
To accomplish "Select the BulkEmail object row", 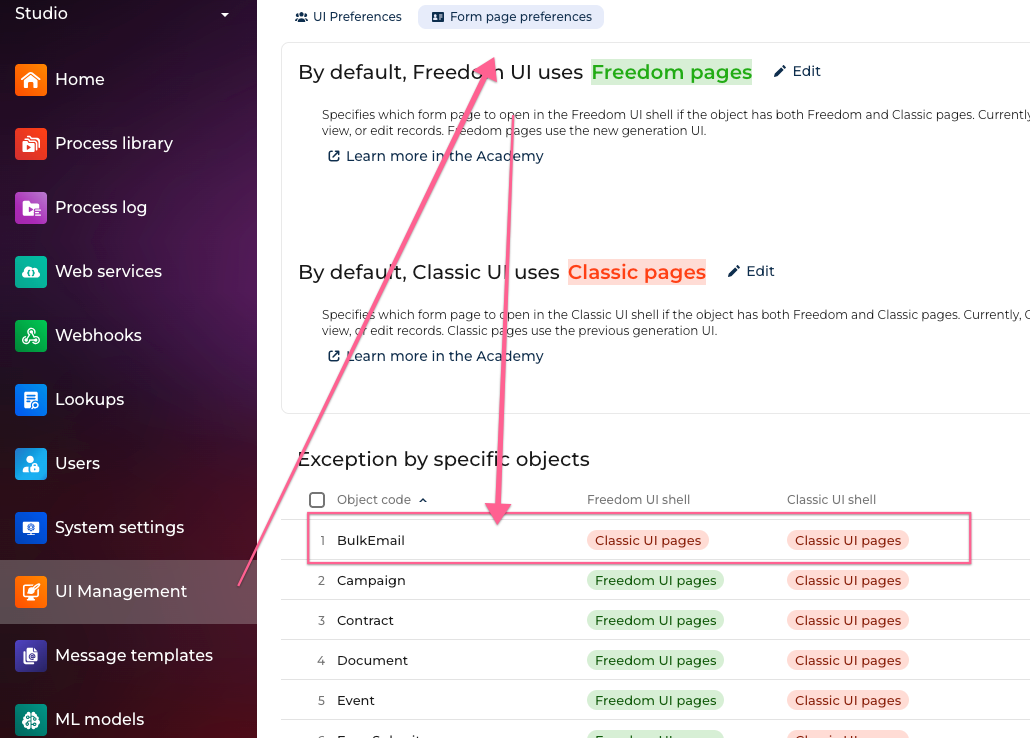I will [371, 540].
